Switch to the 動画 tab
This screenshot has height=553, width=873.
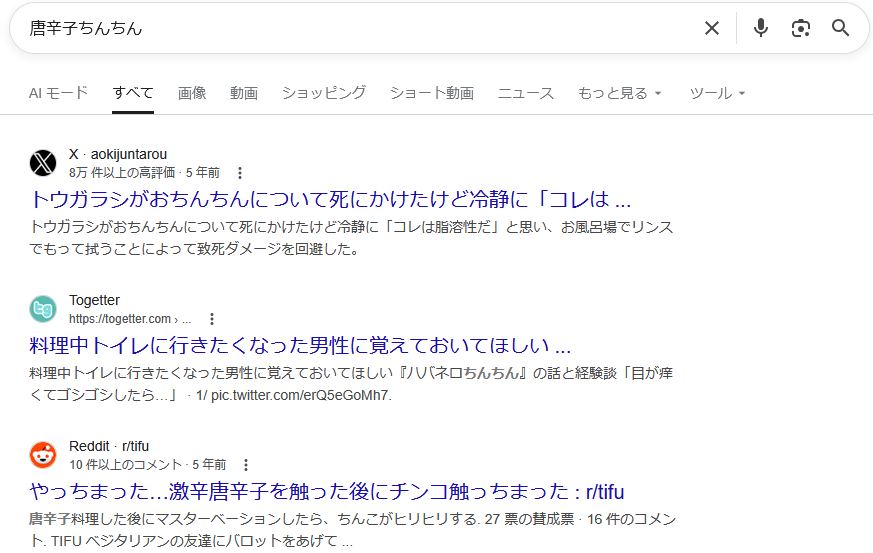pos(244,93)
